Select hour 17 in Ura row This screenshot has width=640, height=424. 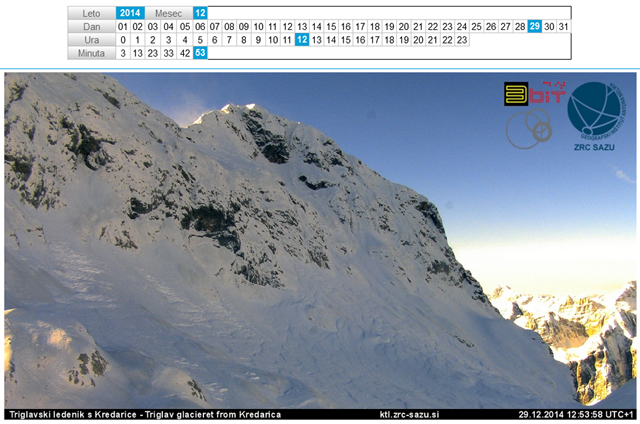point(375,40)
